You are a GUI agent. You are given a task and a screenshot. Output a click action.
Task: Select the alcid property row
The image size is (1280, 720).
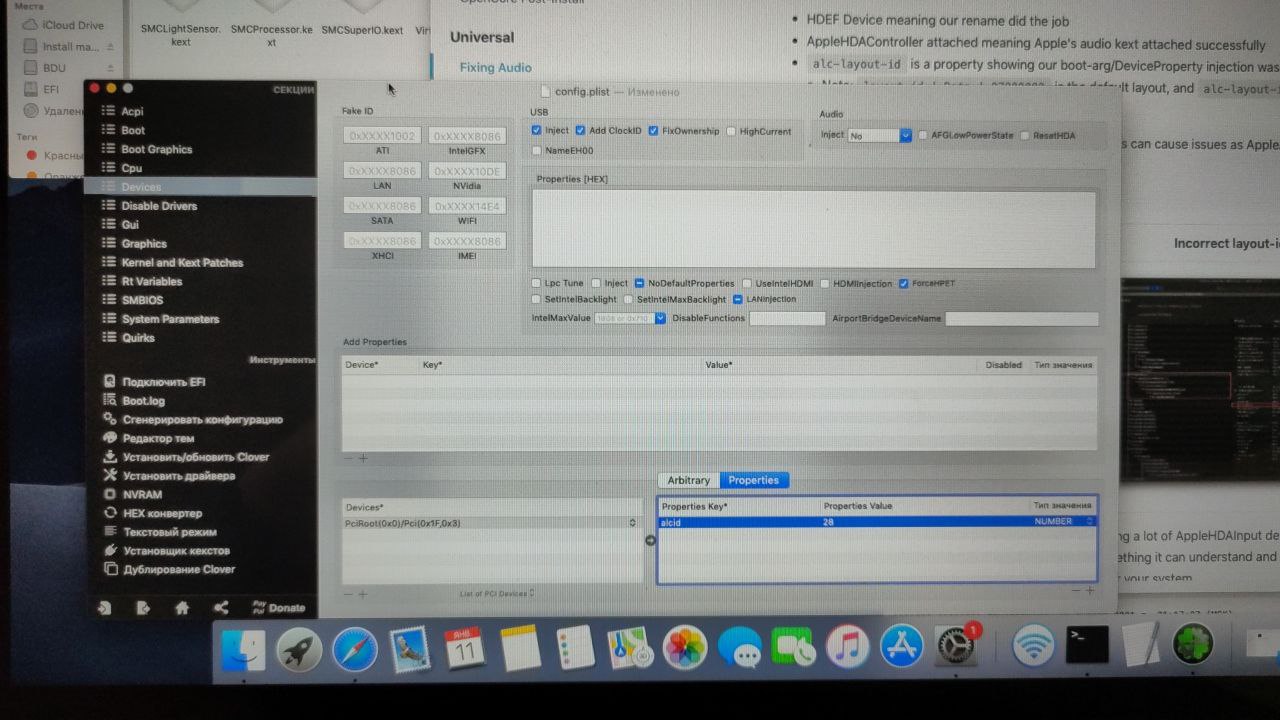pos(877,522)
